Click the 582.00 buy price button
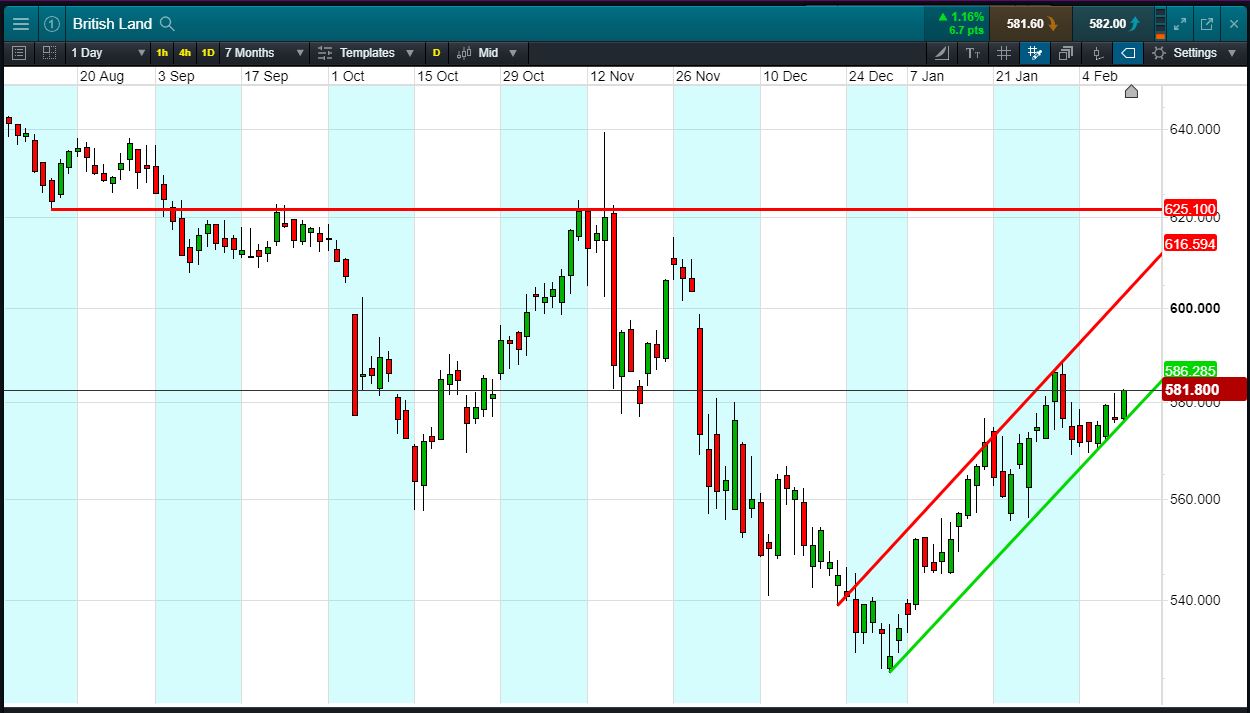Screen dimensions: 1250x713 click(1115, 24)
